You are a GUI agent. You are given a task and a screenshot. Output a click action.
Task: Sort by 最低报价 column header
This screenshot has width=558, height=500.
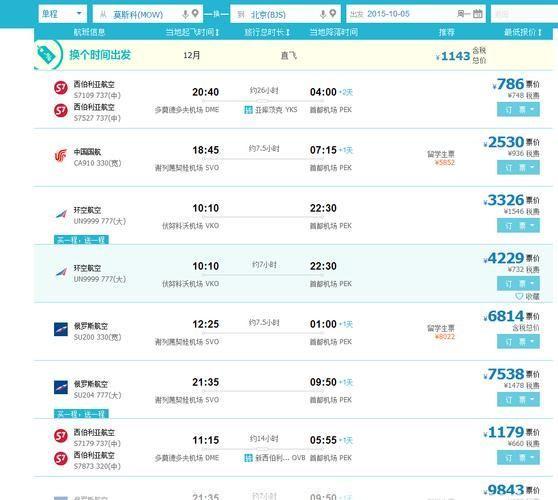click(523, 32)
